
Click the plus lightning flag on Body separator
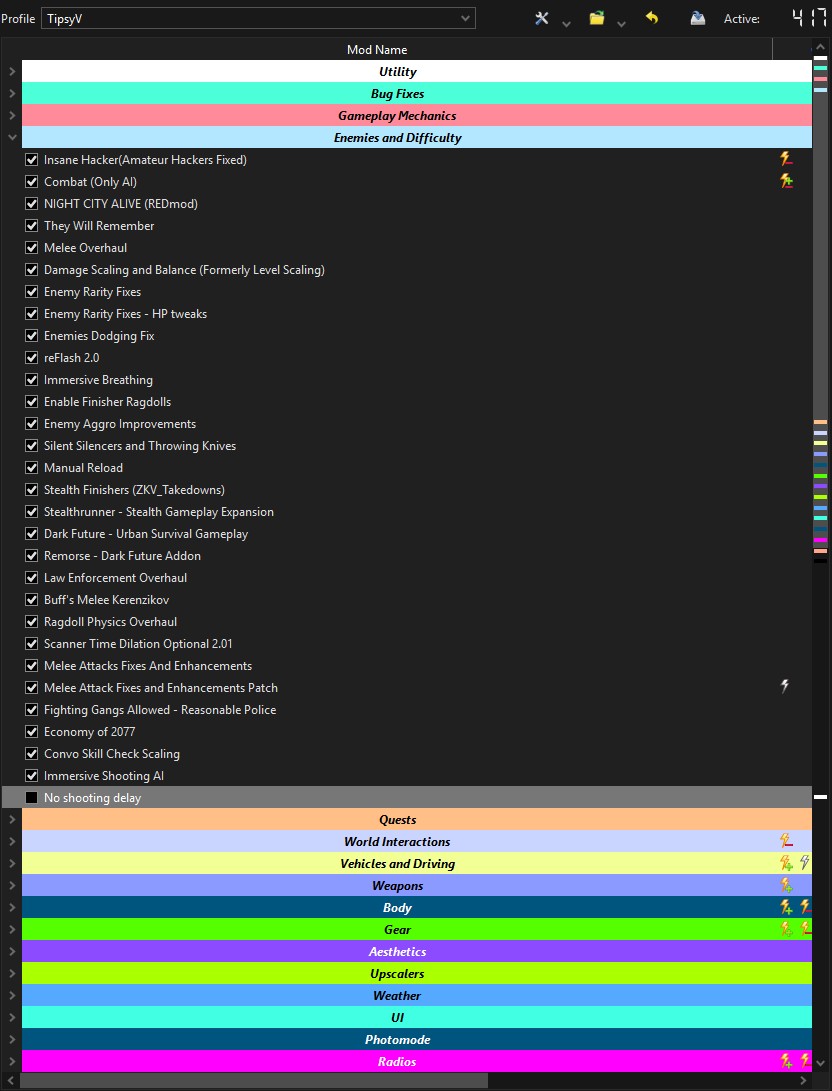click(x=786, y=907)
